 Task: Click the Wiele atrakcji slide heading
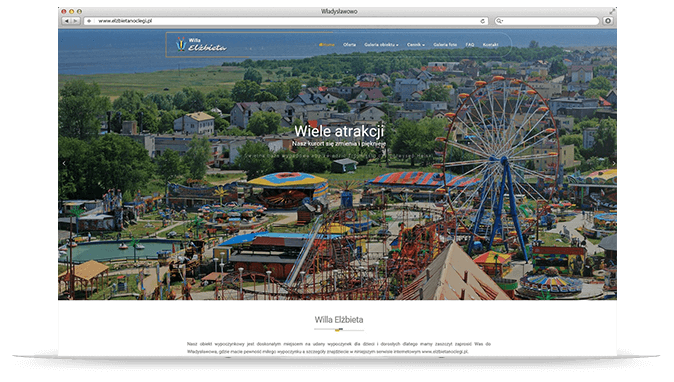click(x=339, y=131)
